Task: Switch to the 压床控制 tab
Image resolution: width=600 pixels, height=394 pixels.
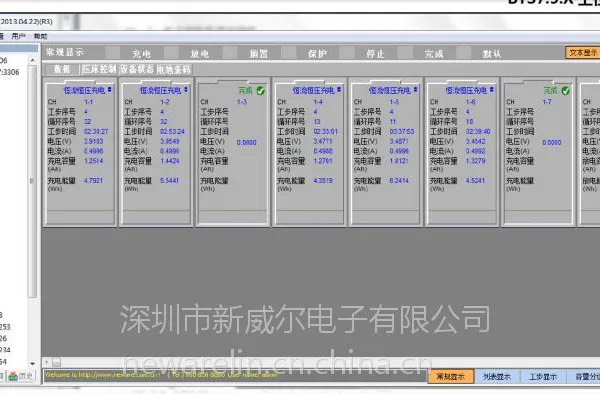Action: click(99, 69)
